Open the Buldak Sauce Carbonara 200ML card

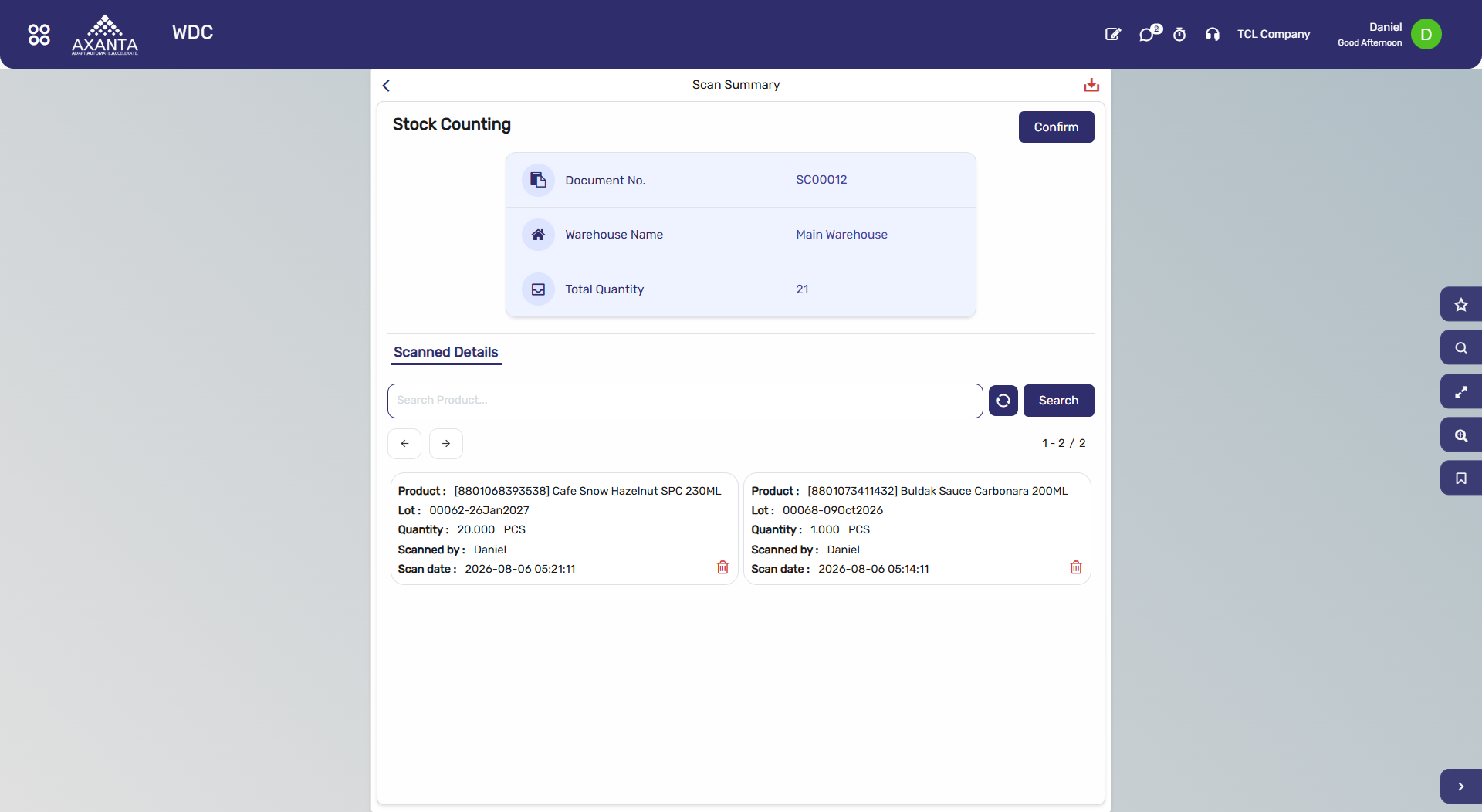[x=917, y=529]
